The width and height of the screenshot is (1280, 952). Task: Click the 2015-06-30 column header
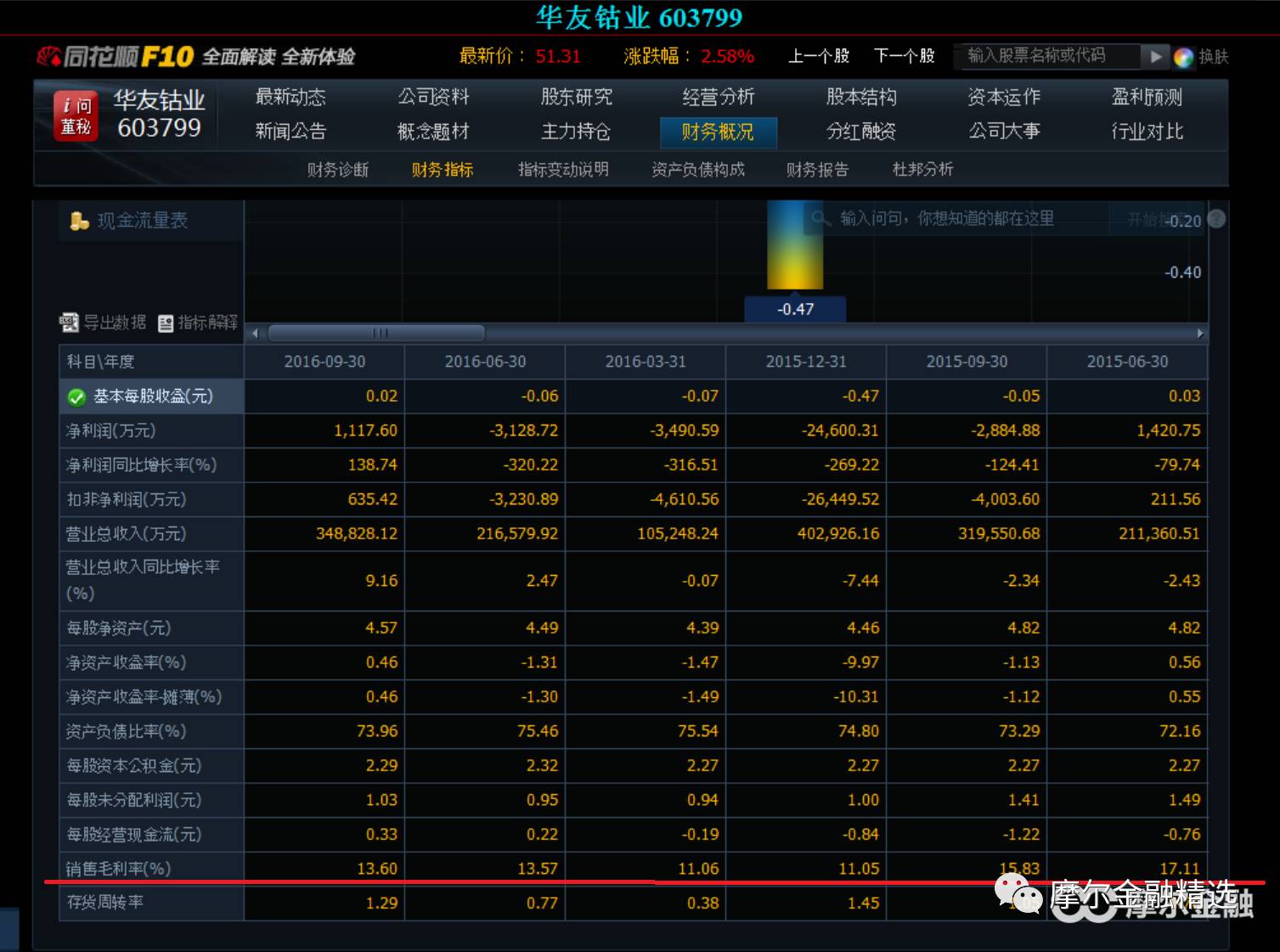(x=1127, y=362)
